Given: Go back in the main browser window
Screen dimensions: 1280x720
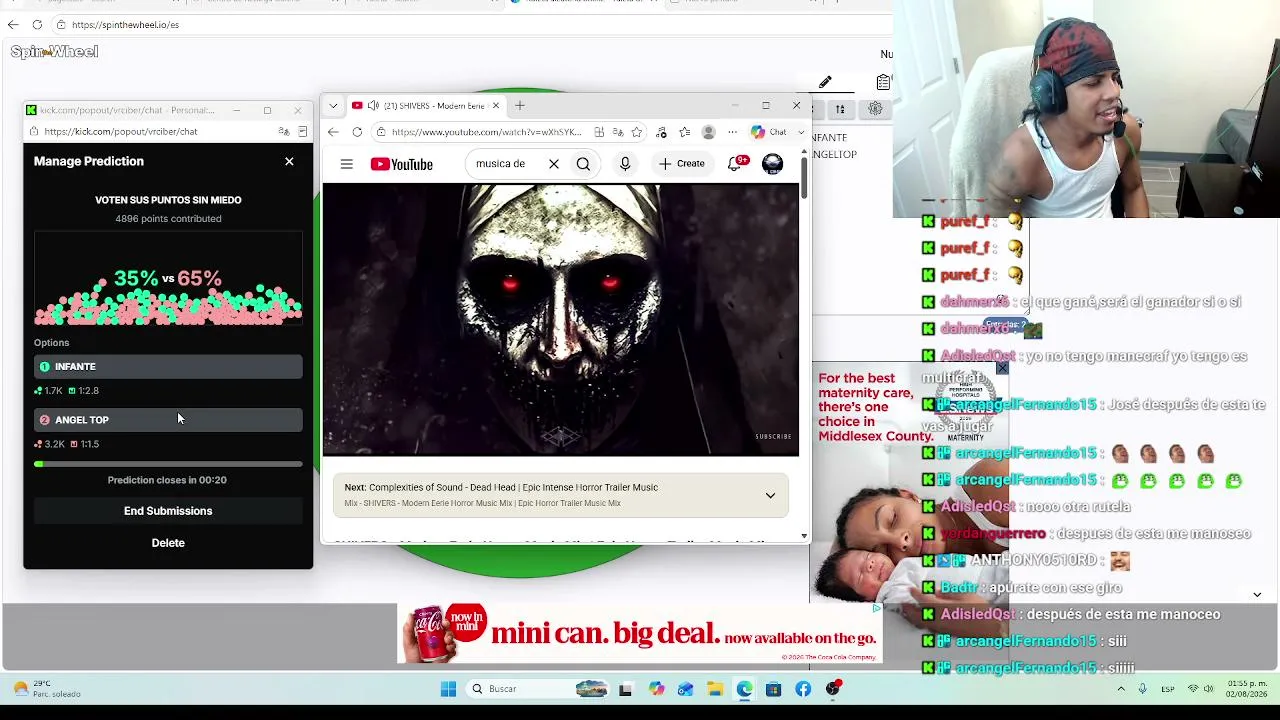Looking at the screenshot, I should [13, 24].
